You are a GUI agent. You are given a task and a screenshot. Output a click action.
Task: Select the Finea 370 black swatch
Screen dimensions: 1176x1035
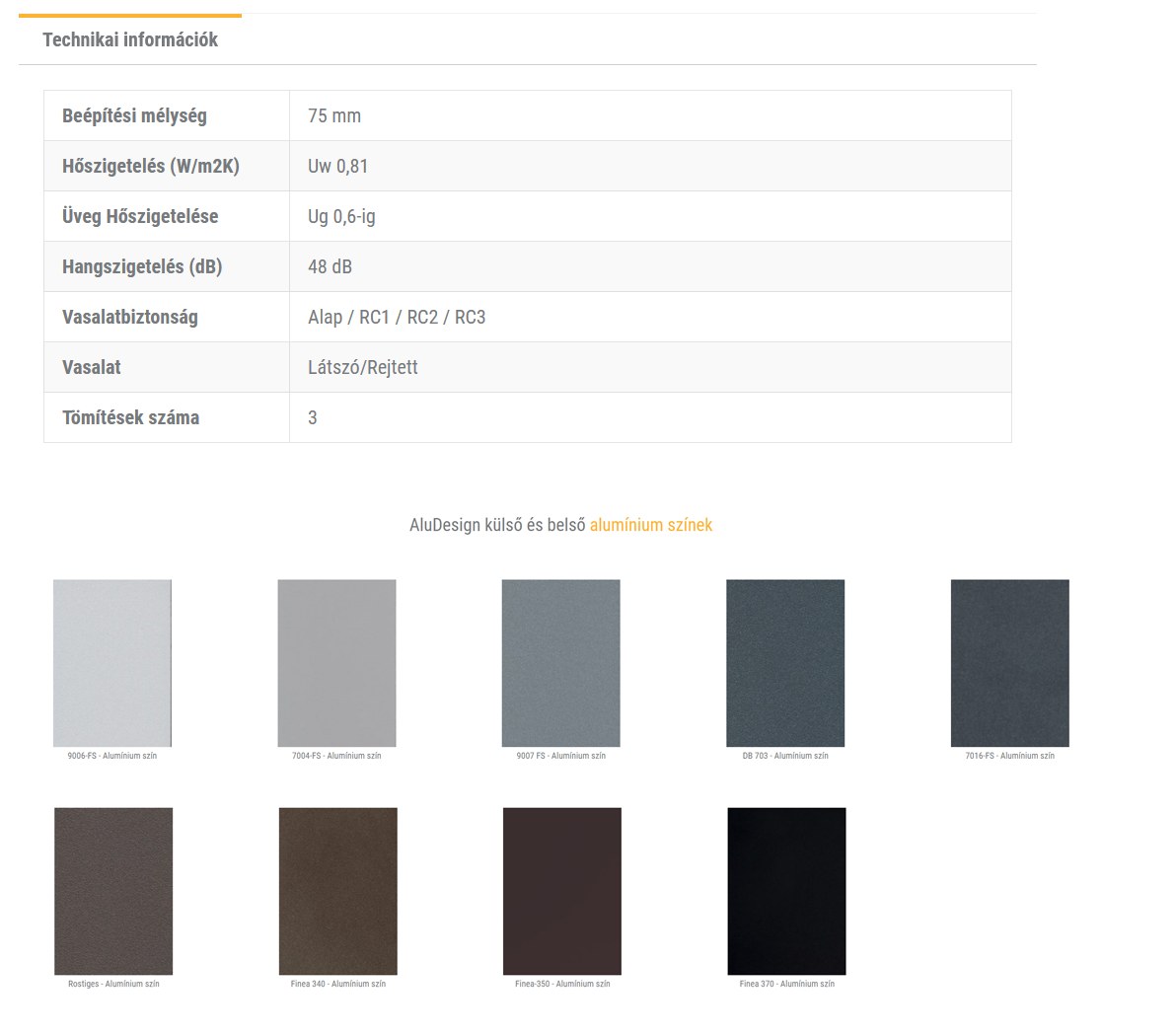point(786,891)
